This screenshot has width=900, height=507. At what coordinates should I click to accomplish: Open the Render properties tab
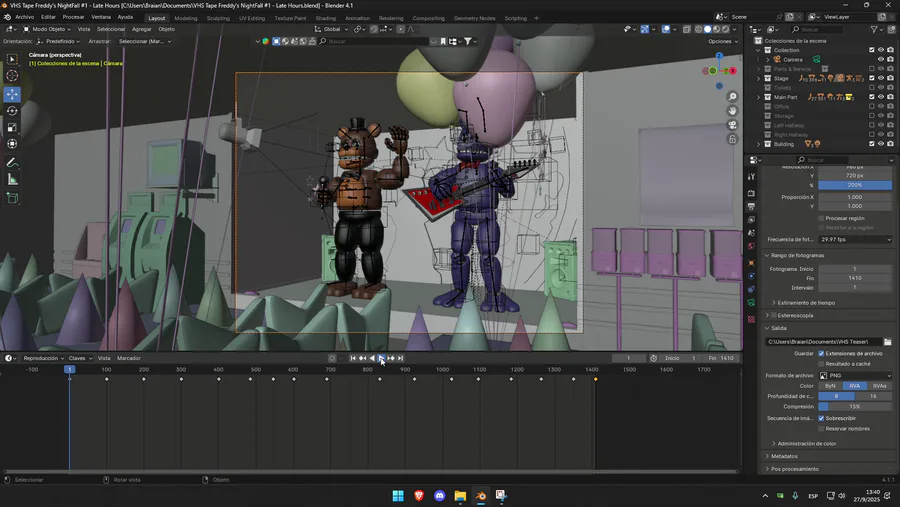tap(751, 193)
